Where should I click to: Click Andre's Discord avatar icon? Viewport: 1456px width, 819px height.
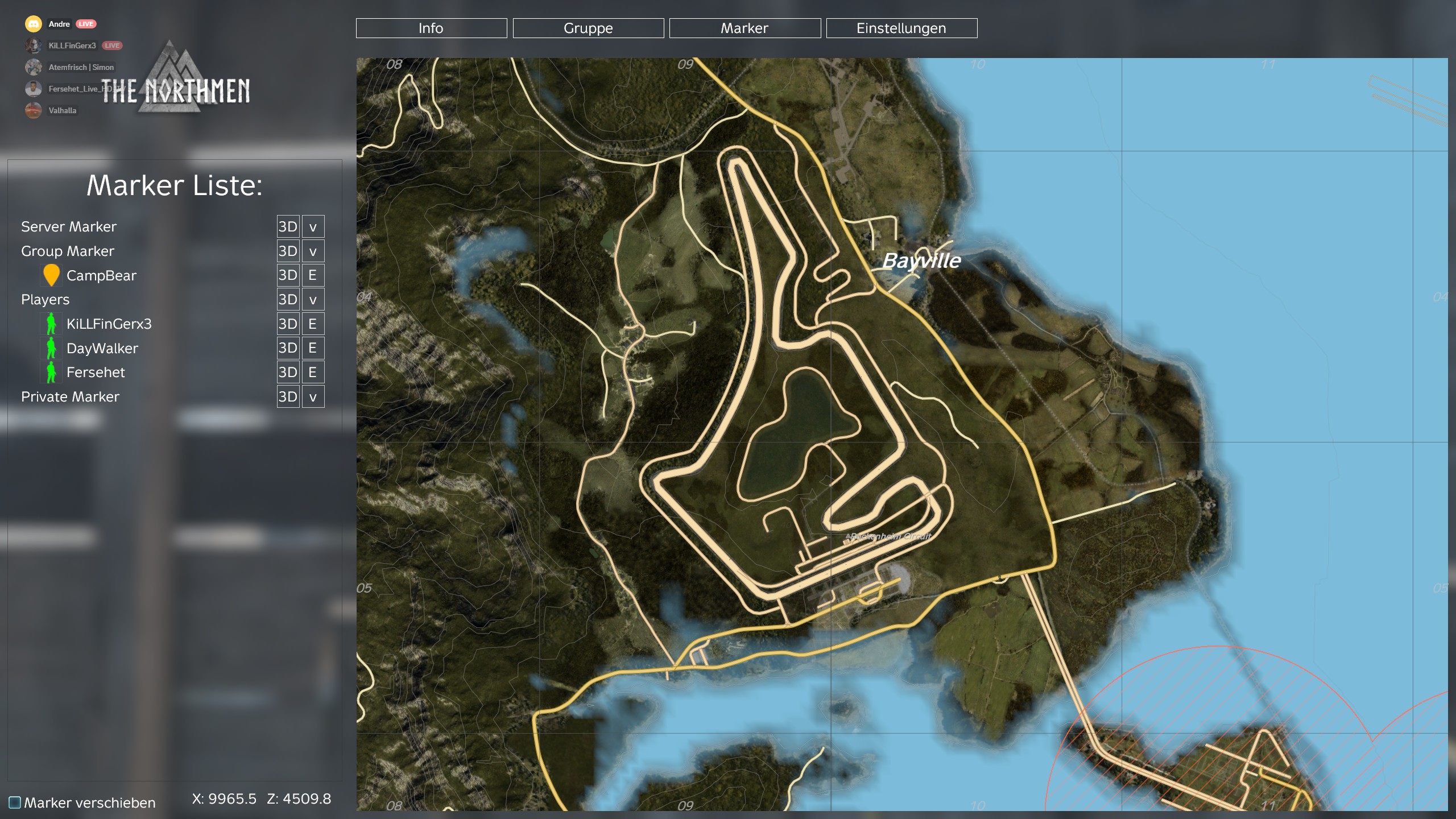click(34, 24)
